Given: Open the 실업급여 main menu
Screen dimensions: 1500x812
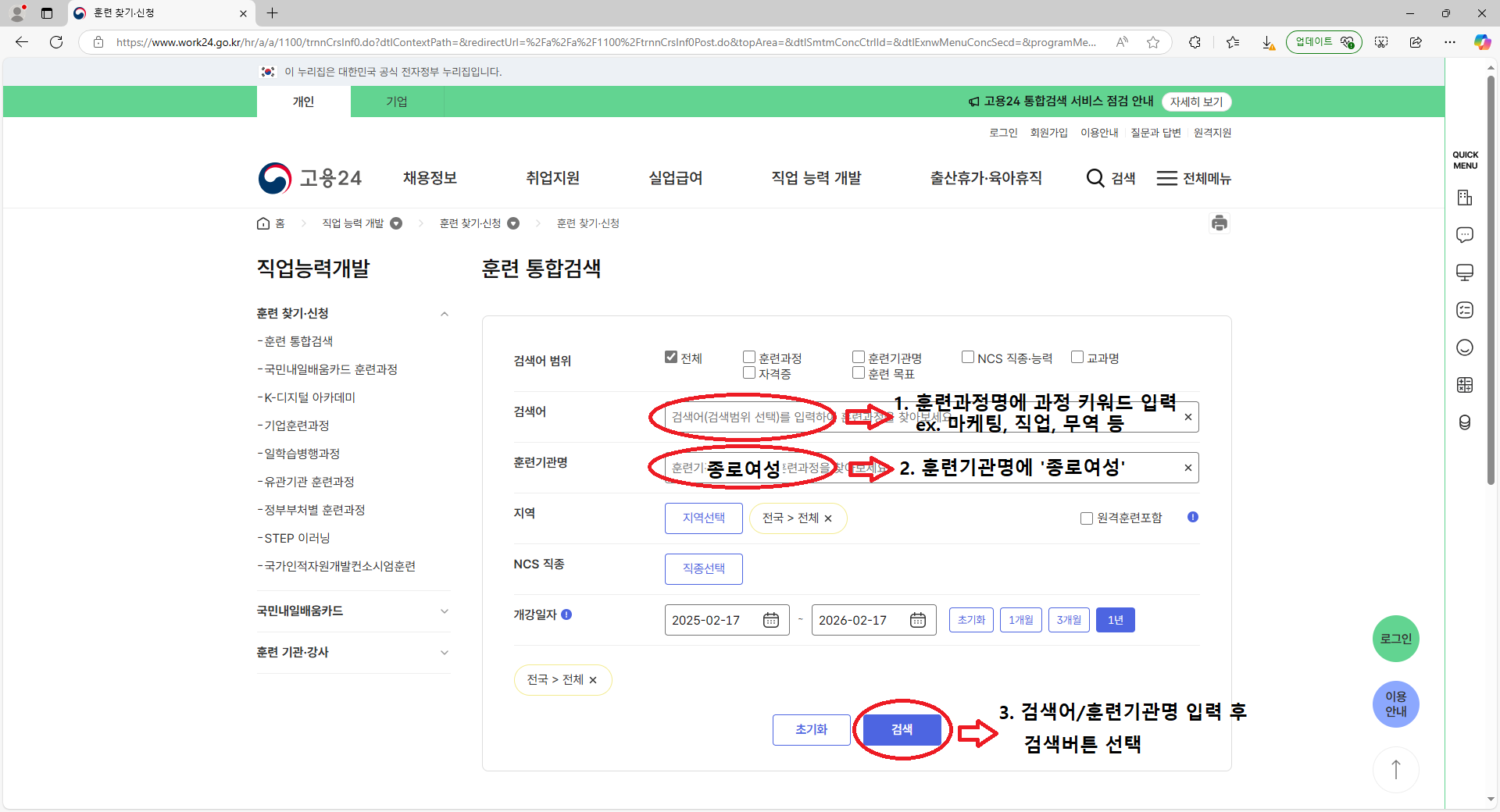Looking at the screenshot, I should pos(675,178).
